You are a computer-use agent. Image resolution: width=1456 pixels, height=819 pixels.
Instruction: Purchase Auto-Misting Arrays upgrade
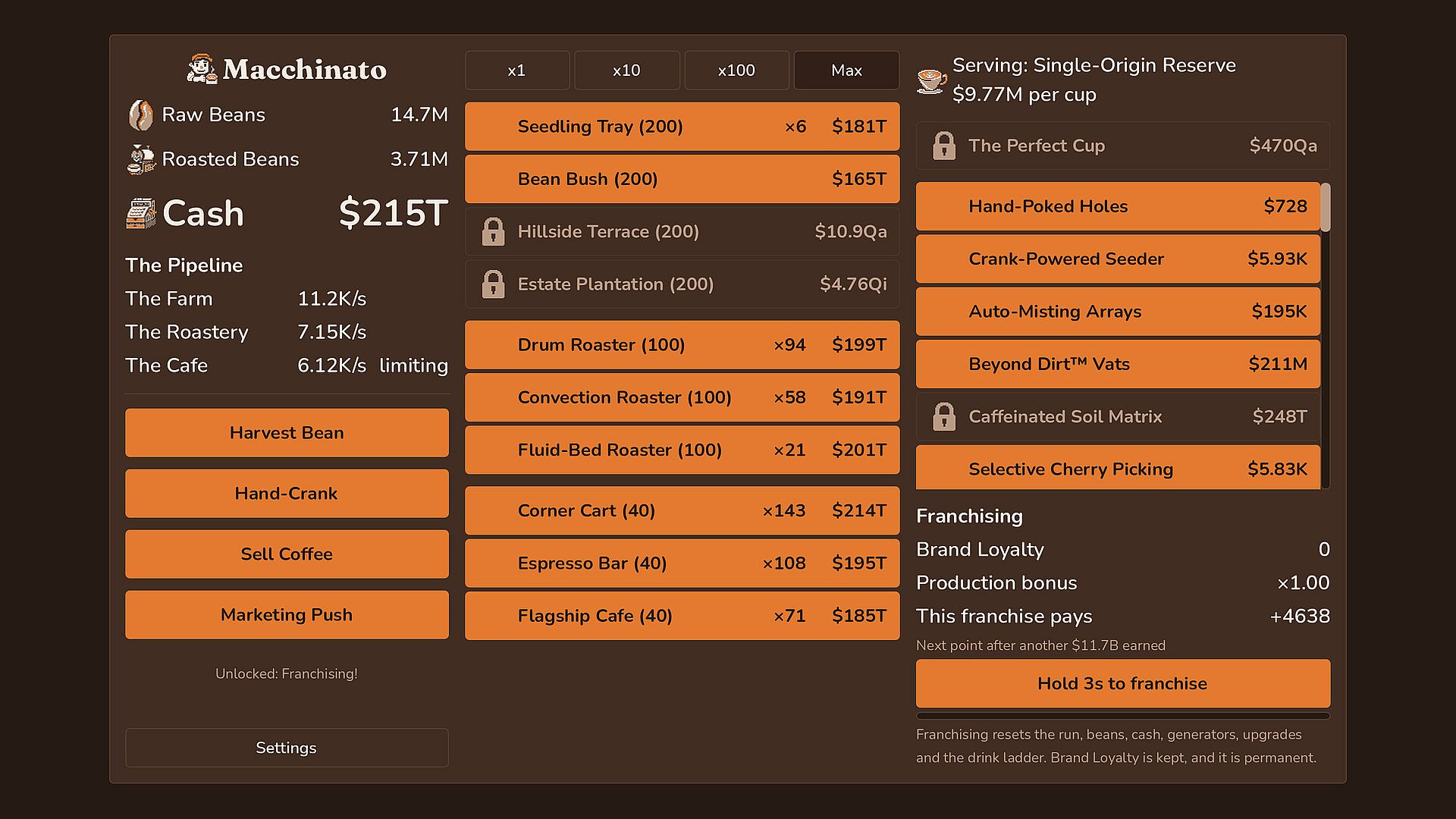click(x=1118, y=312)
